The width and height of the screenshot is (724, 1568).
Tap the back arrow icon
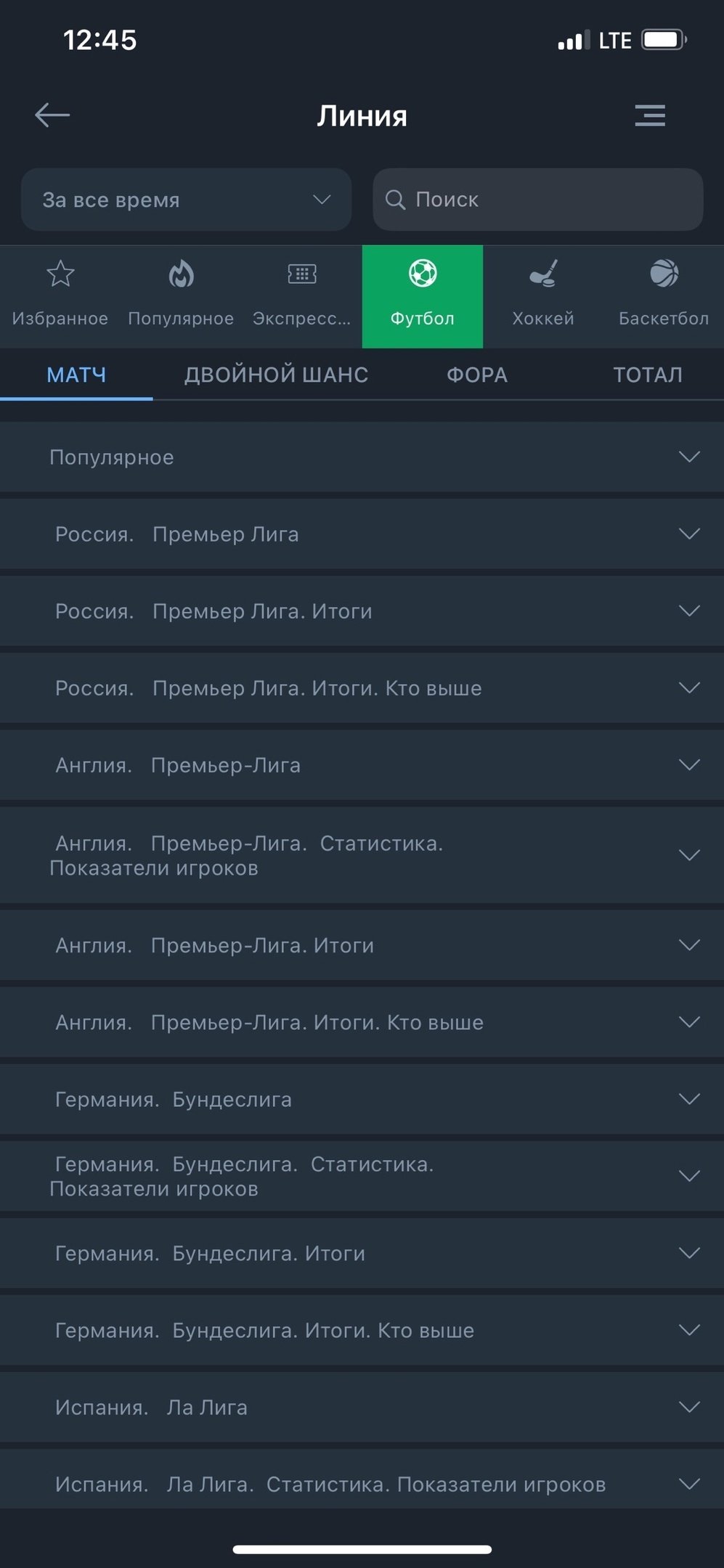click(52, 115)
